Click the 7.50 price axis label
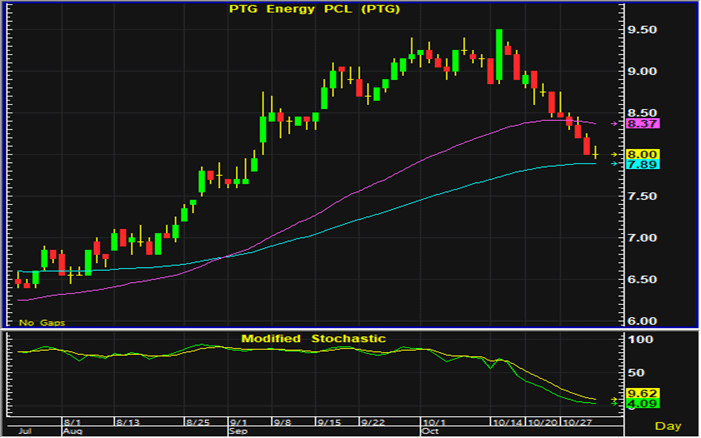 pyautogui.click(x=642, y=196)
